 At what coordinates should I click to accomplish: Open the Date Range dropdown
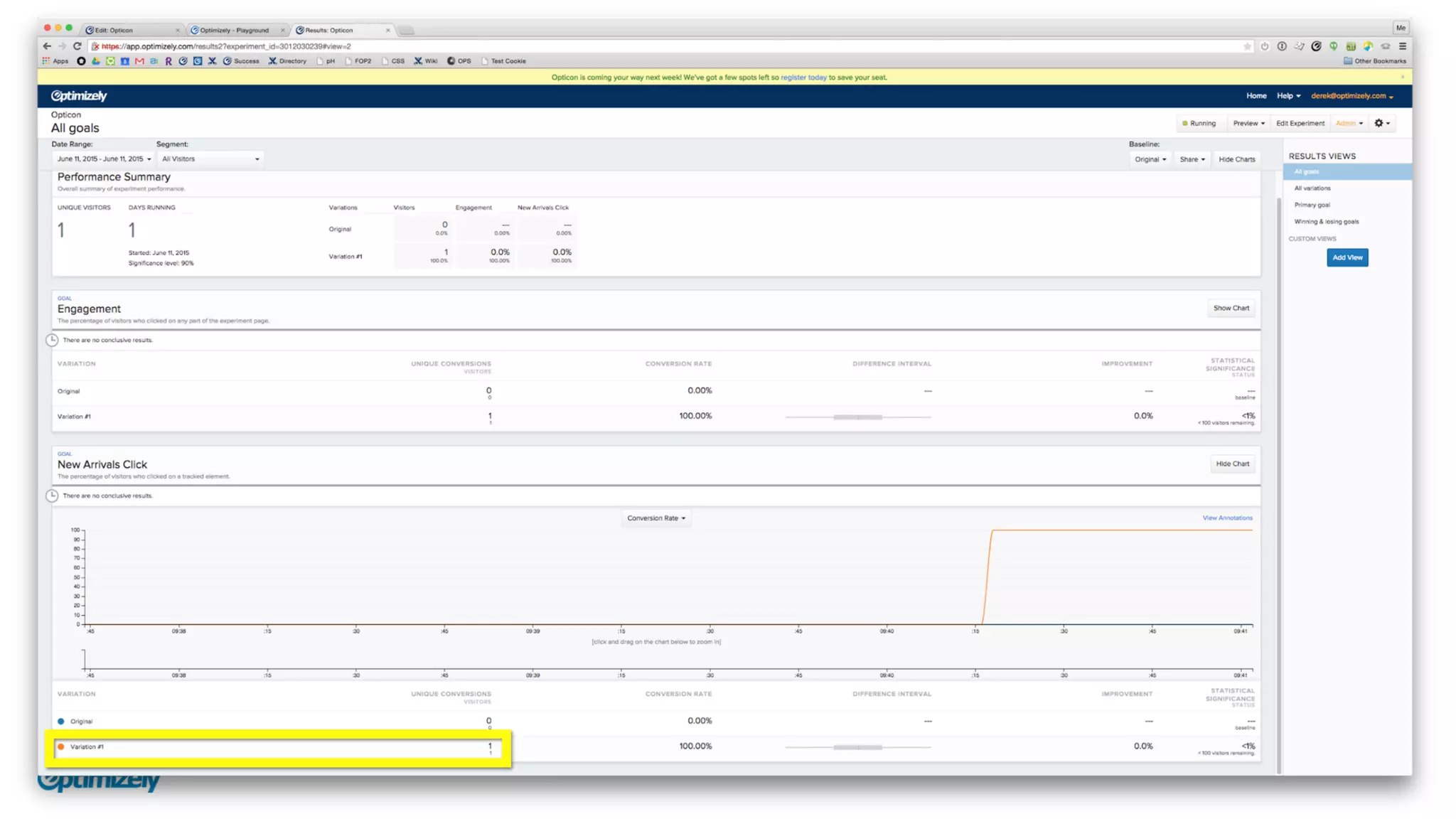click(x=104, y=159)
